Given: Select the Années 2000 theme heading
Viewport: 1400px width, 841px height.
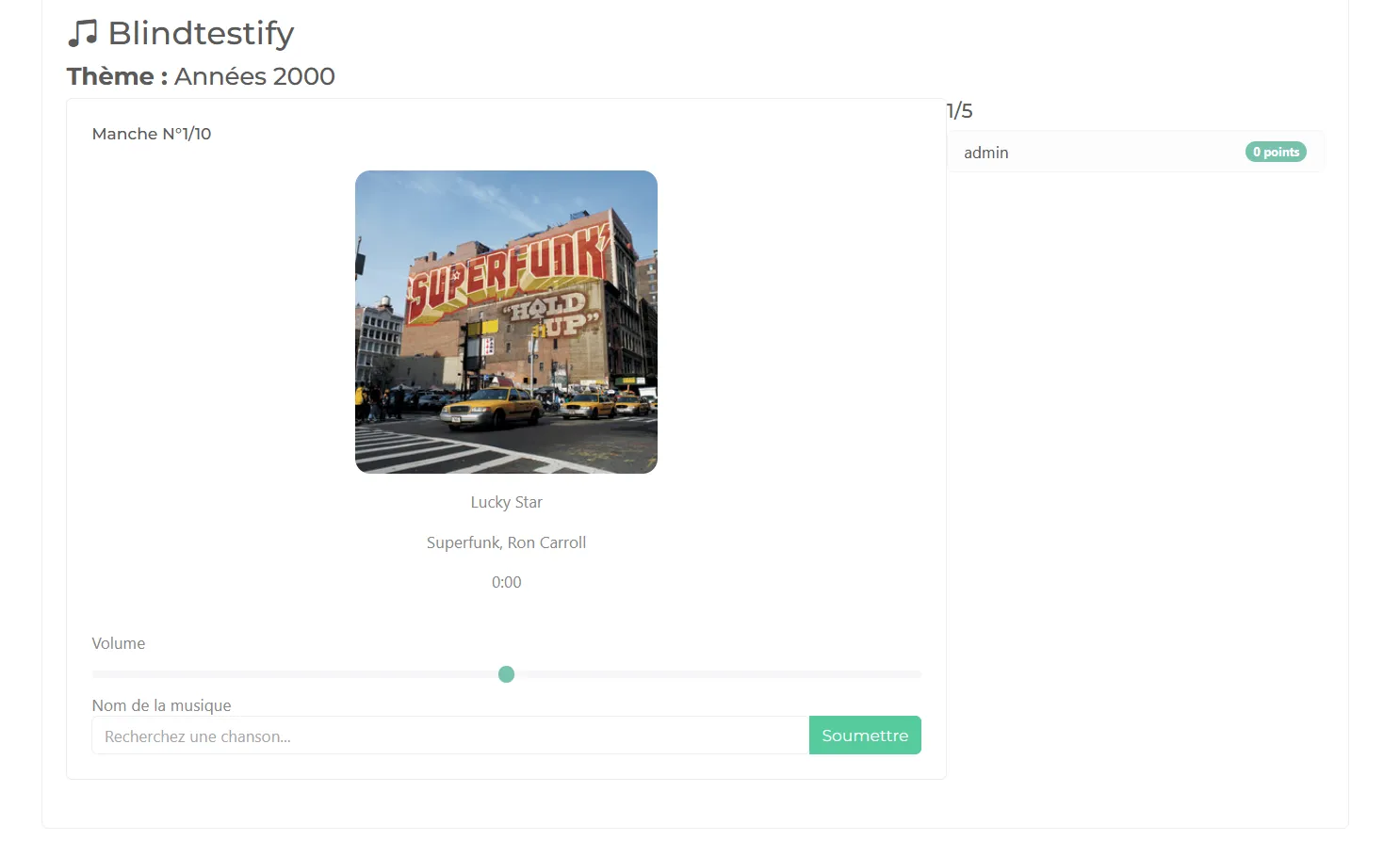Looking at the screenshot, I should [x=254, y=76].
